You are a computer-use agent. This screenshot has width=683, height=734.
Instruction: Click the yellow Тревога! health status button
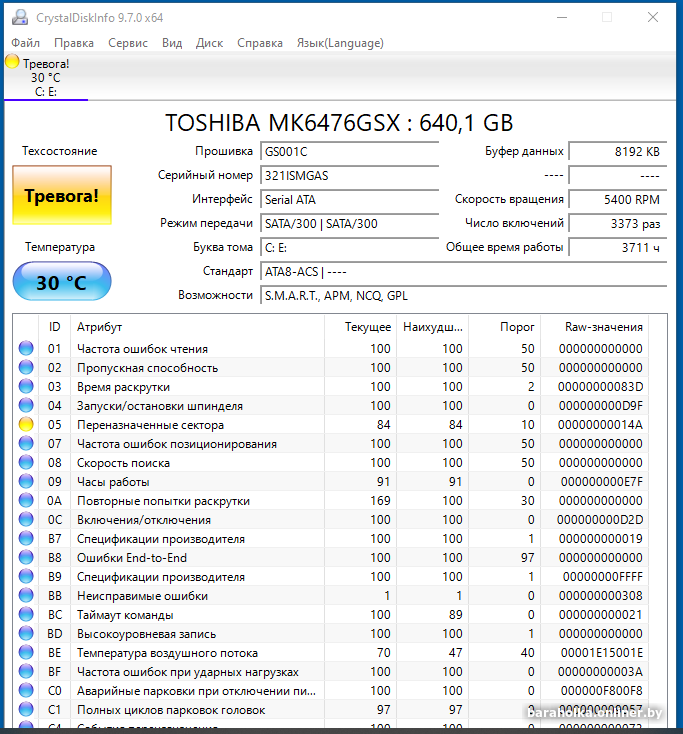(x=62, y=195)
